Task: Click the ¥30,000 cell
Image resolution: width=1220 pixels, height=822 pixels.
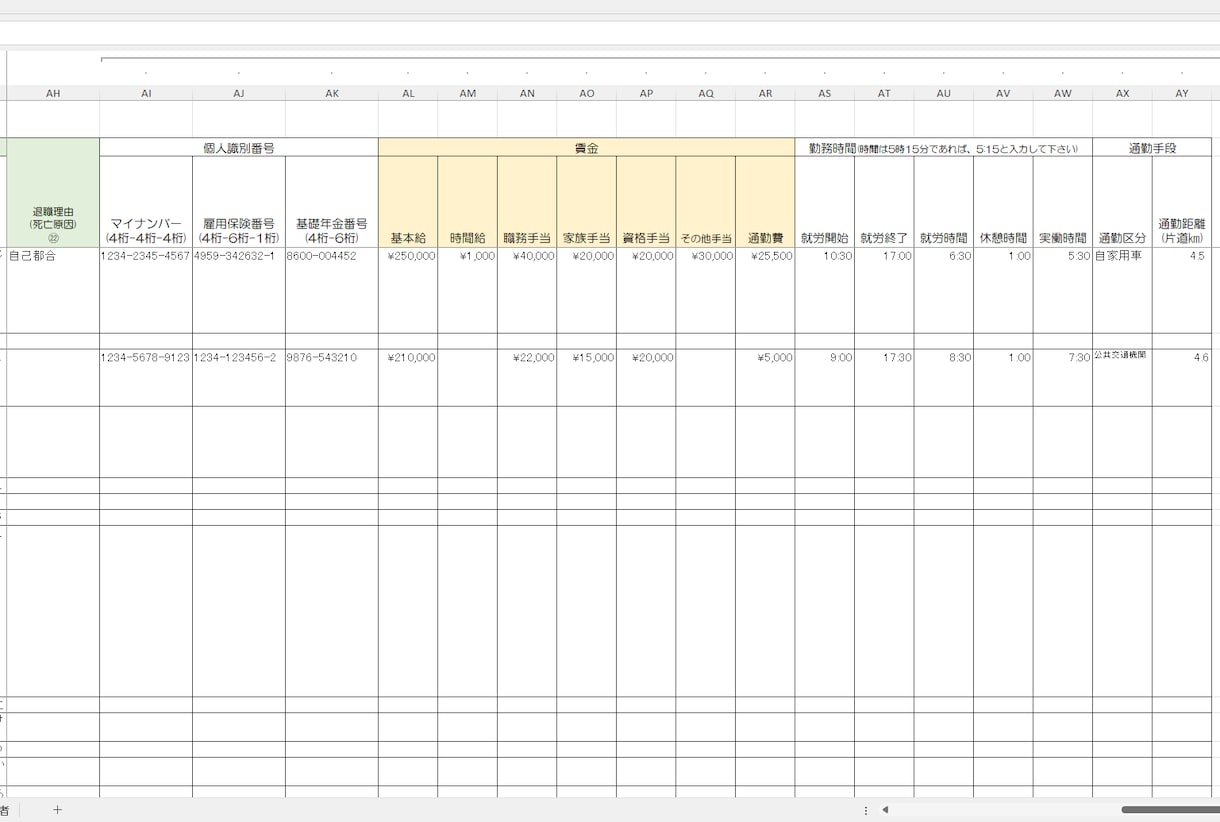Action: click(x=706, y=290)
